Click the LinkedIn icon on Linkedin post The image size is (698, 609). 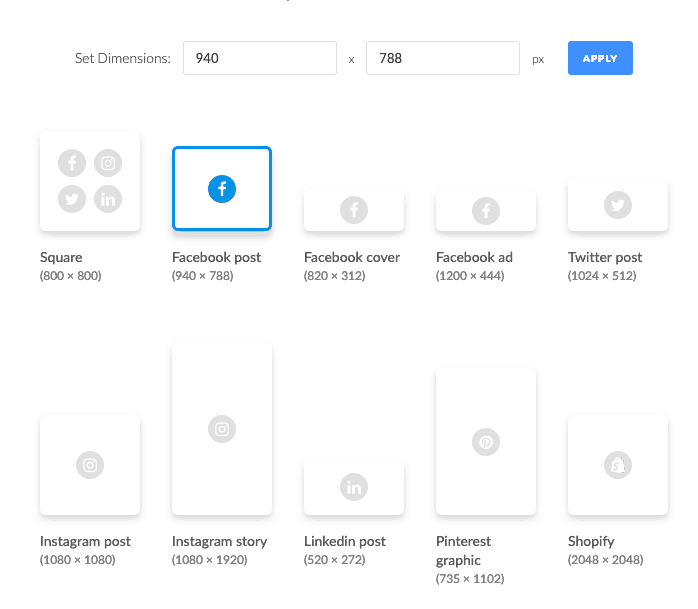[x=354, y=487]
